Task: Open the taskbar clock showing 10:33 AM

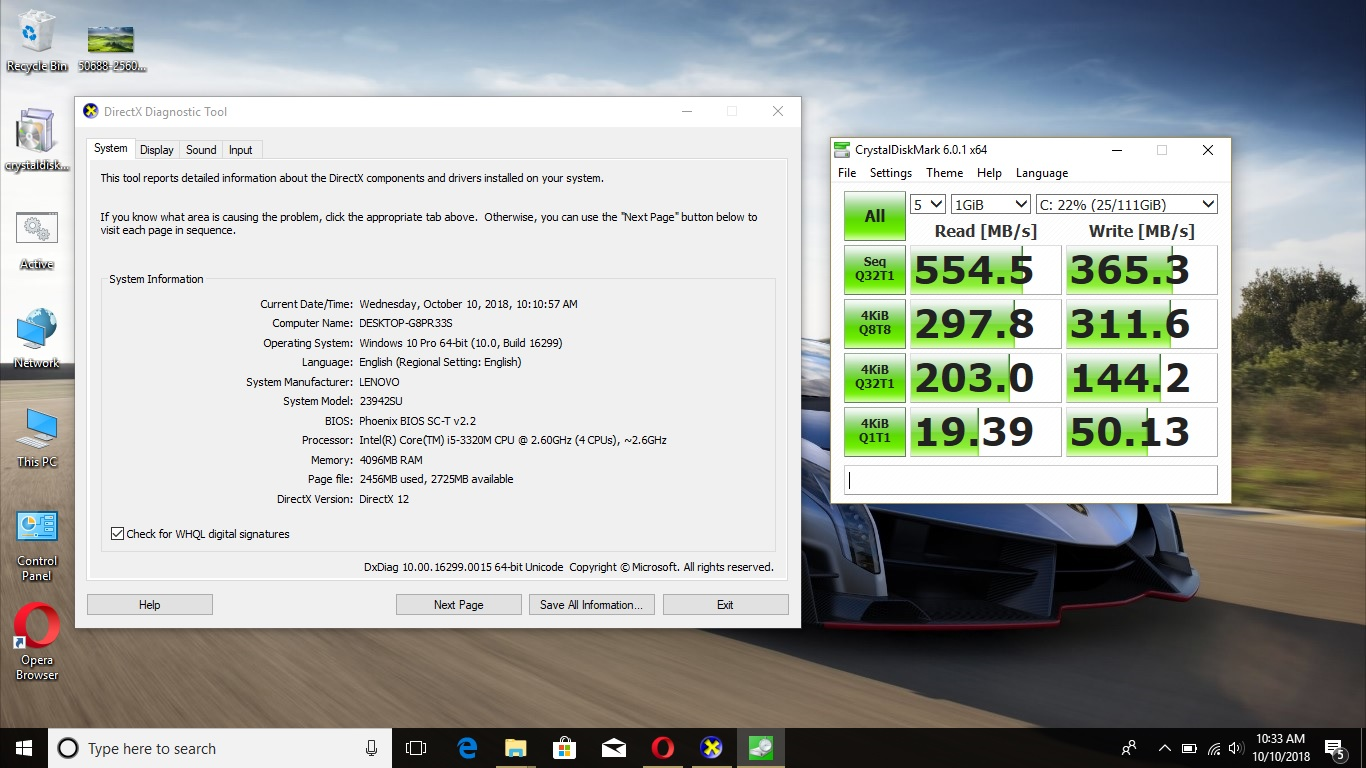Action: pyautogui.click(x=1280, y=748)
